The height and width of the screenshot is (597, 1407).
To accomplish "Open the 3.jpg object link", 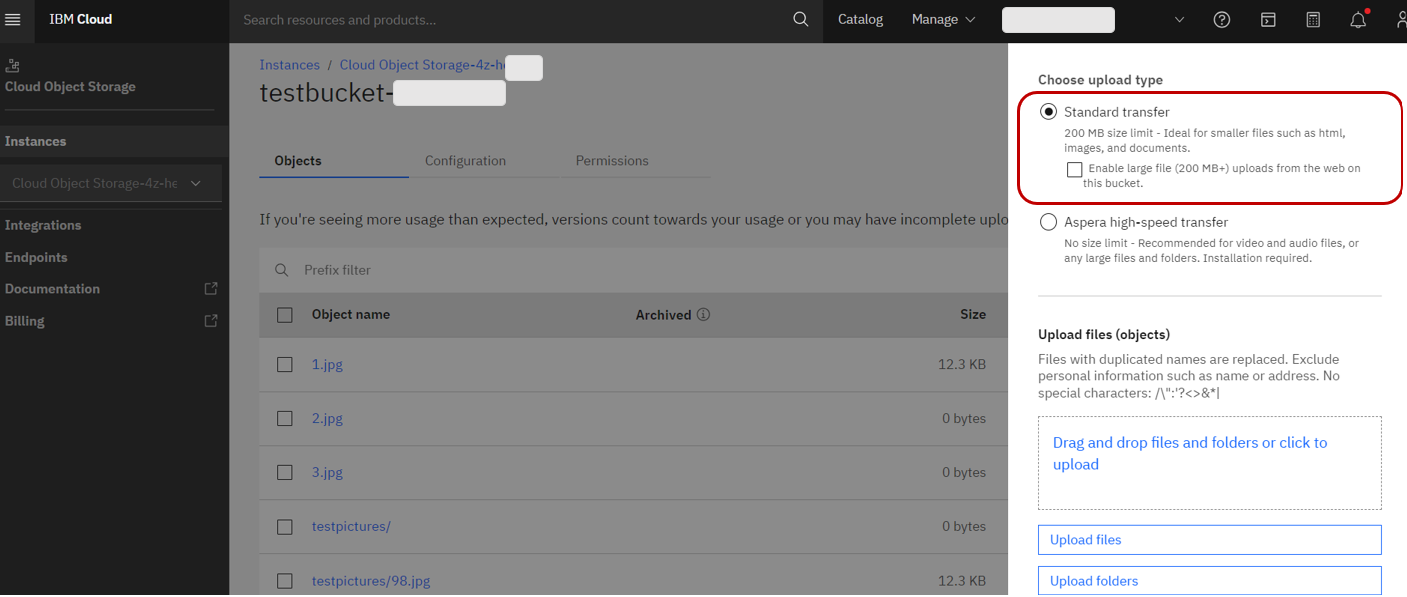I will (327, 473).
